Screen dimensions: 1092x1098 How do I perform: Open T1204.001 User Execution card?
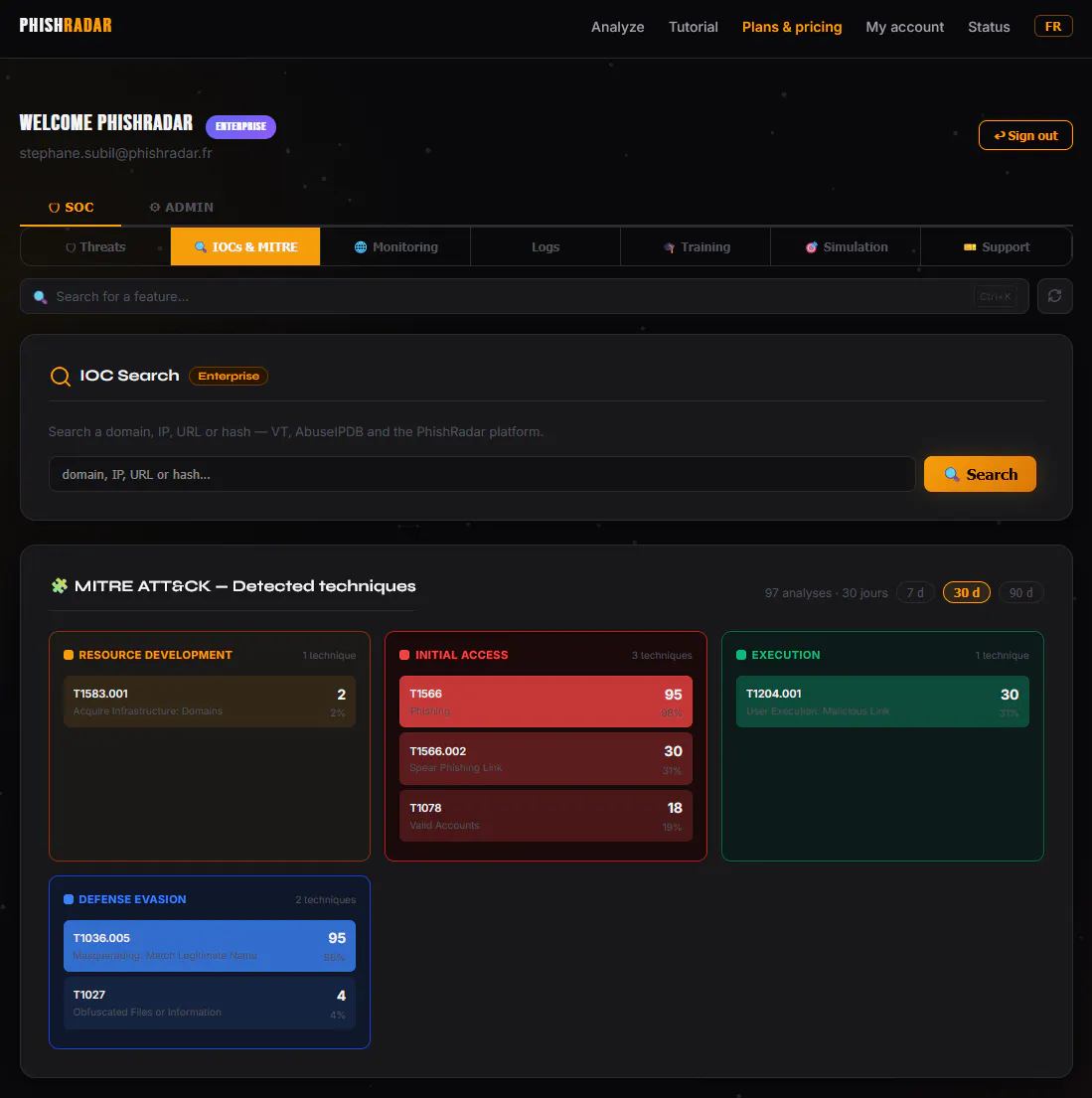coord(882,702)
